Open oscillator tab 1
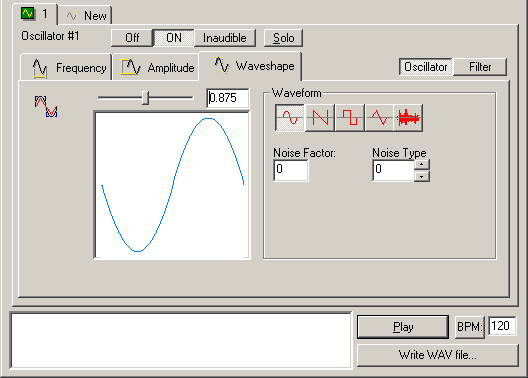The image size is (528, 378). pos(35,14)
